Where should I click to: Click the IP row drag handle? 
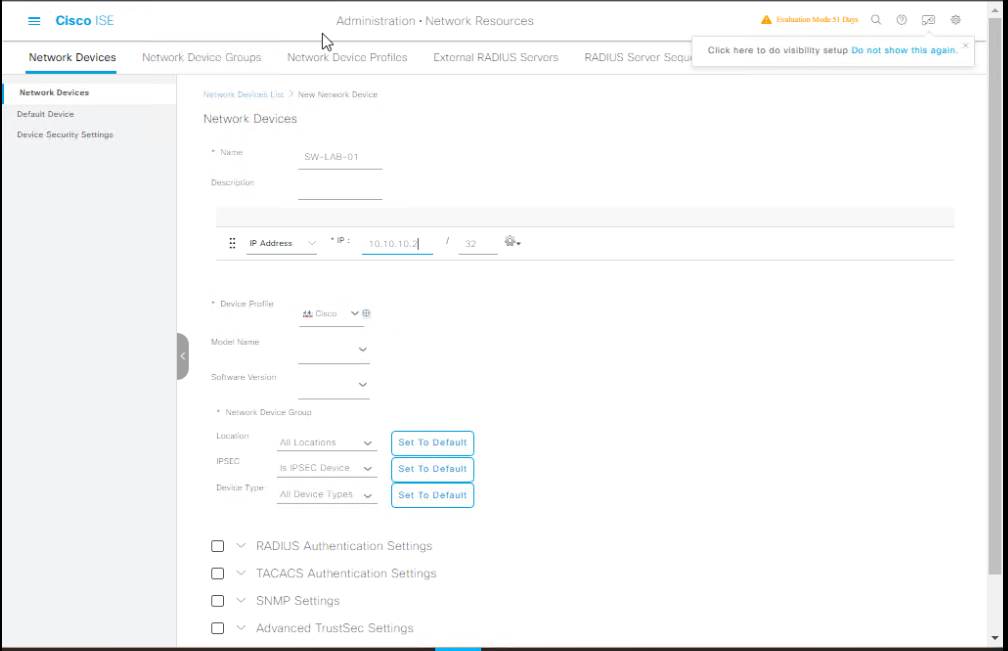point(232,243)
